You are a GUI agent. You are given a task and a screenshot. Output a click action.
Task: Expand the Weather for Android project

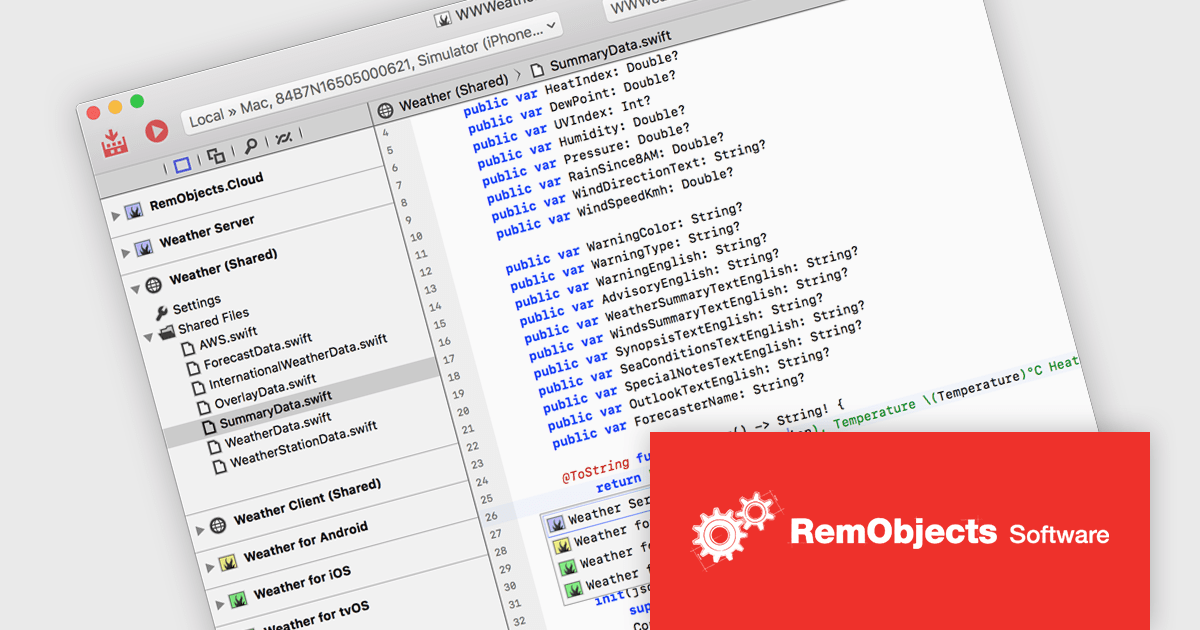coord(209,566)
